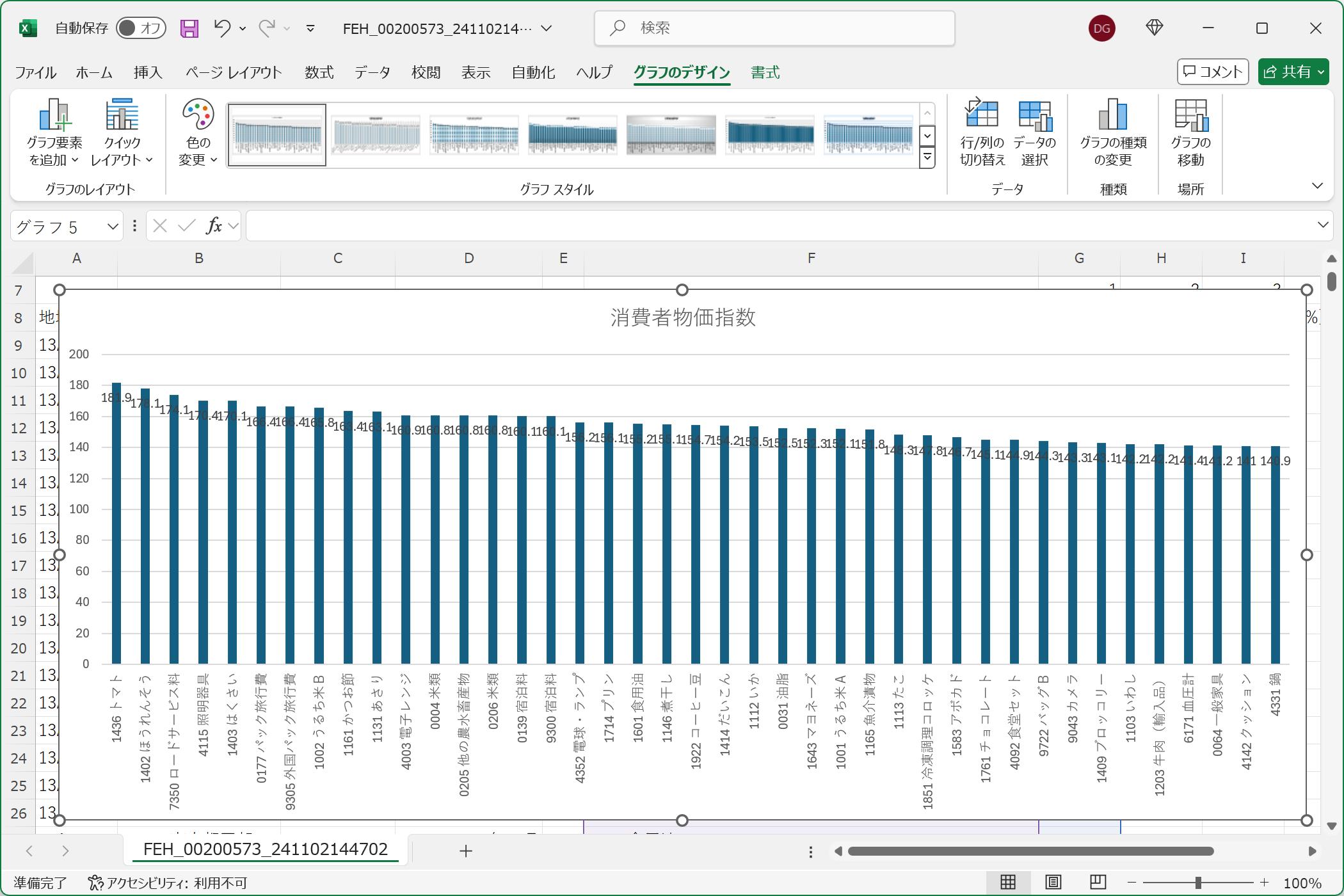Select row 15 header

[x=19, y=511]
